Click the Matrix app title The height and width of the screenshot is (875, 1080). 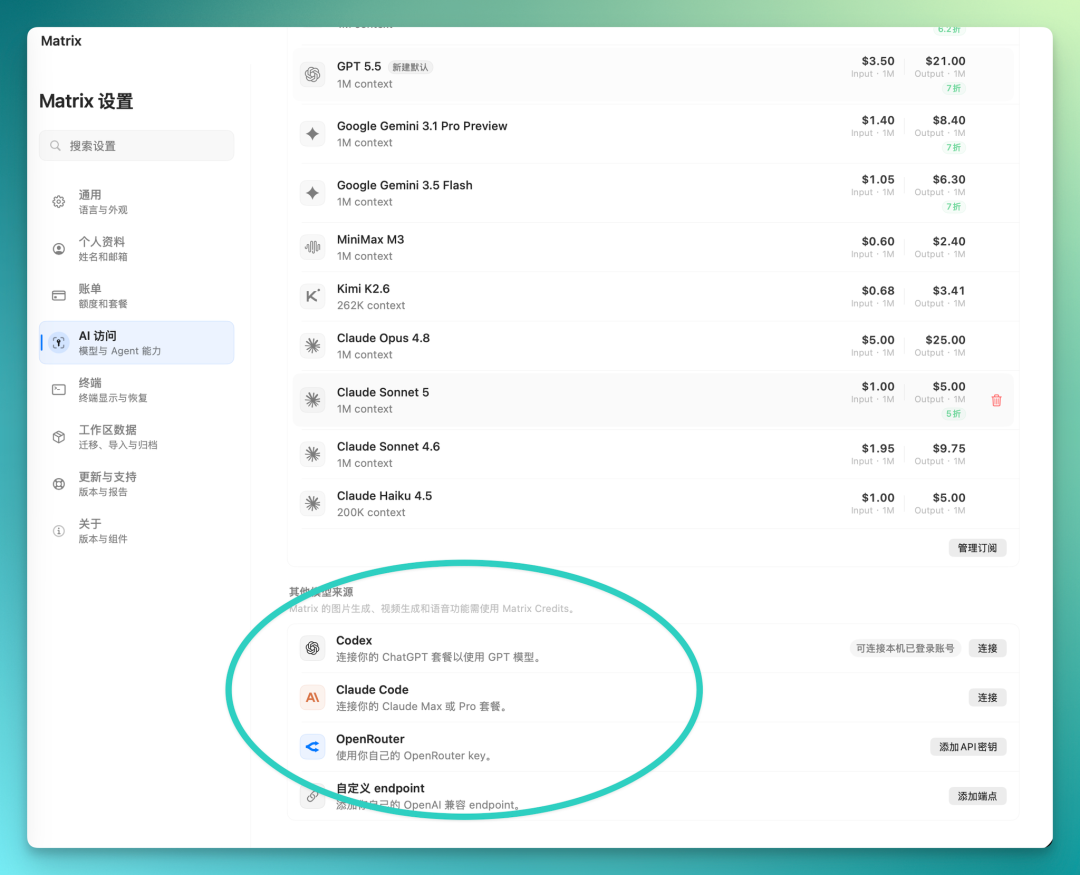pyautogui.click(x=61, y=41)
